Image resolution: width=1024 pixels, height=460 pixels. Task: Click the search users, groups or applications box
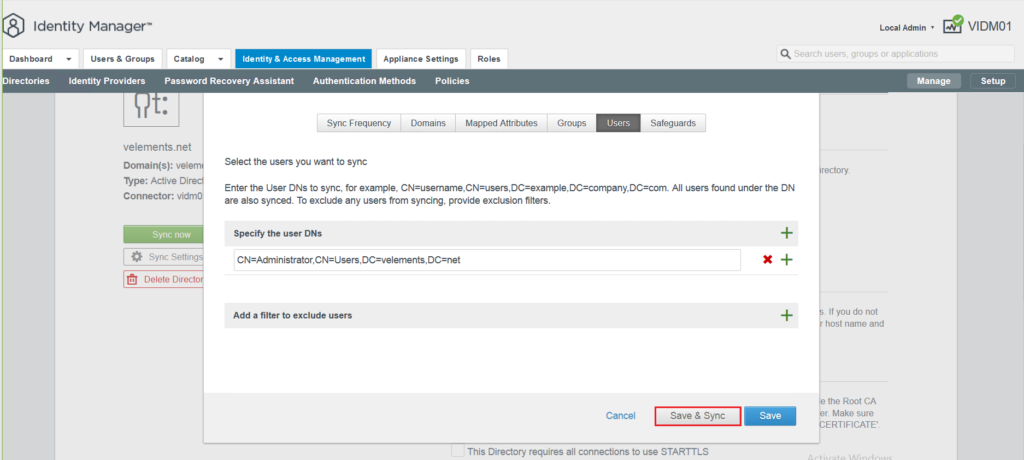point(895,54)
